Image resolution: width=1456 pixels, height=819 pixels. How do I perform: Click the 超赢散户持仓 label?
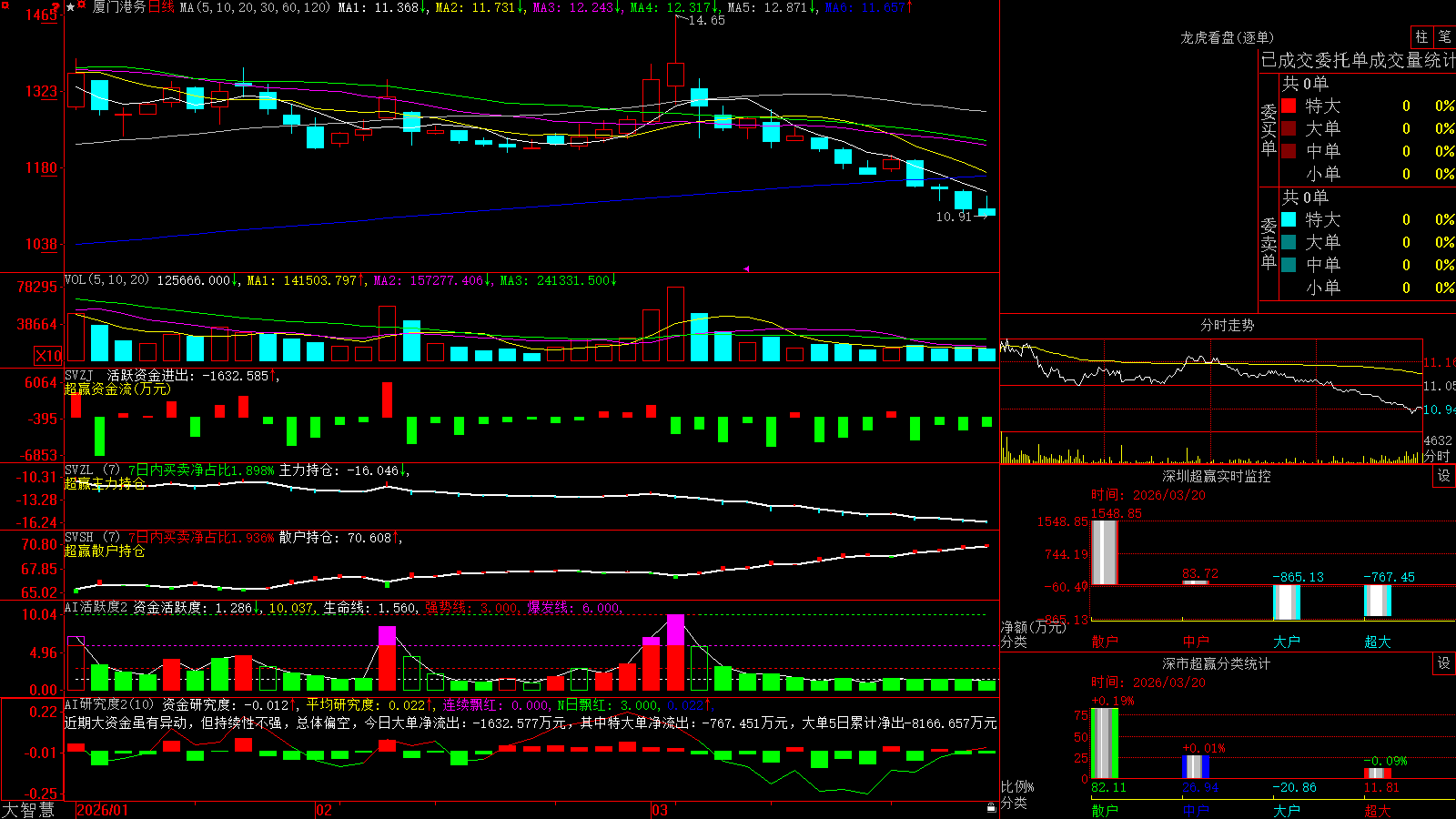pos(105,551)
